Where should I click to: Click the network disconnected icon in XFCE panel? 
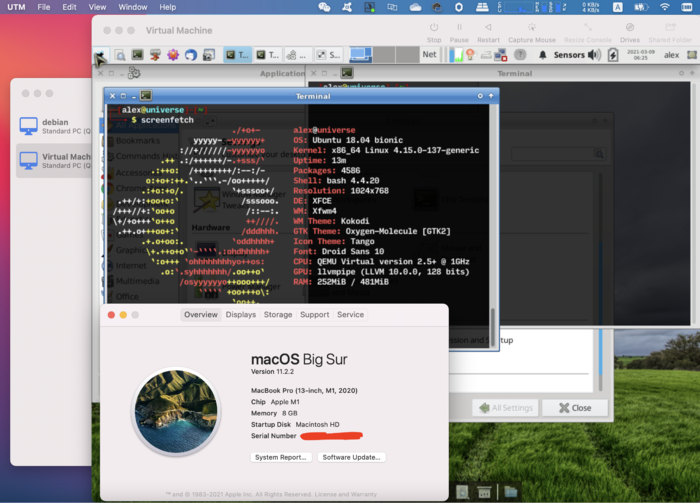(500, 55)
